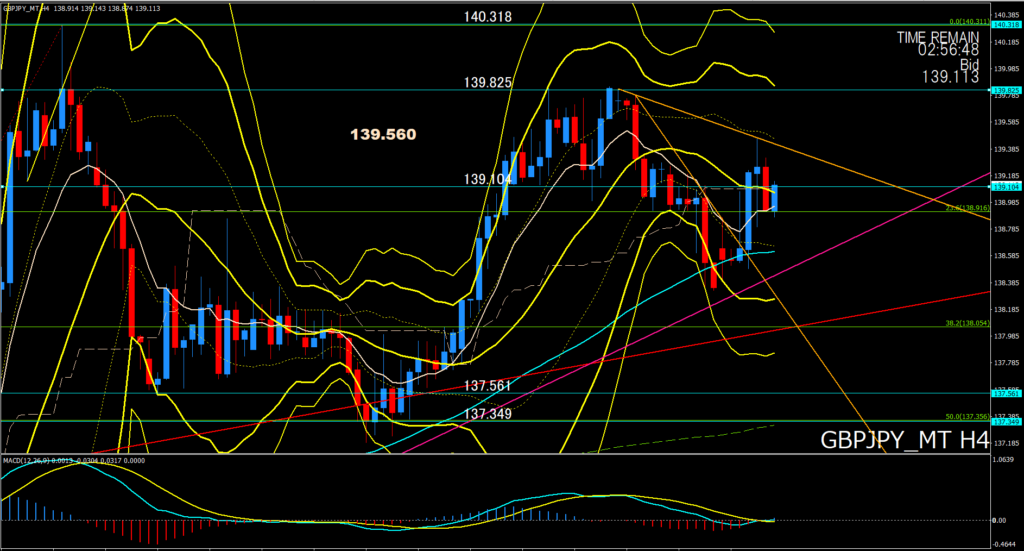Click the cyan 139.104 price axis tag
Screen dimensions: 1024x551
click(x=1006, y=187)
